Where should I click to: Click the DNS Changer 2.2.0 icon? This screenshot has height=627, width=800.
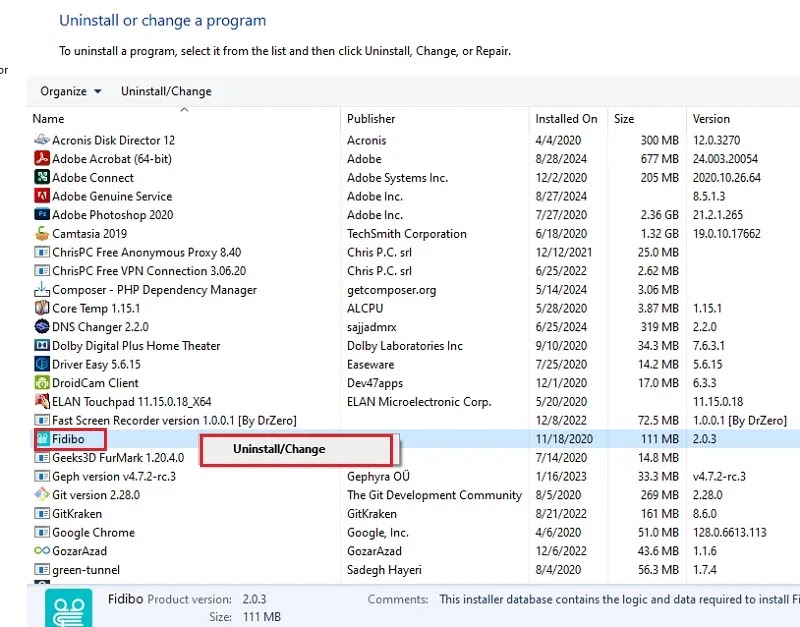[x=42, y=327]
